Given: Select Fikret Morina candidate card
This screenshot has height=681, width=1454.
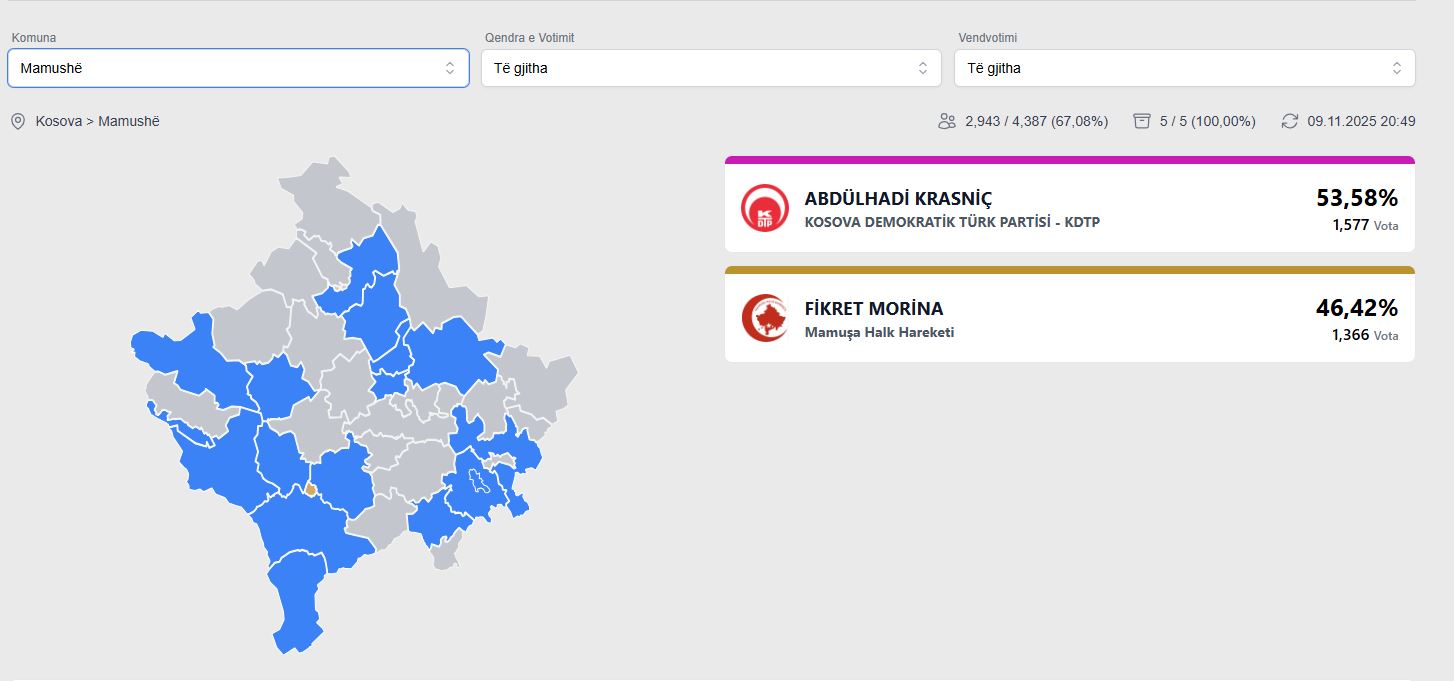Looking at the screenshot, I should 1069,318.
